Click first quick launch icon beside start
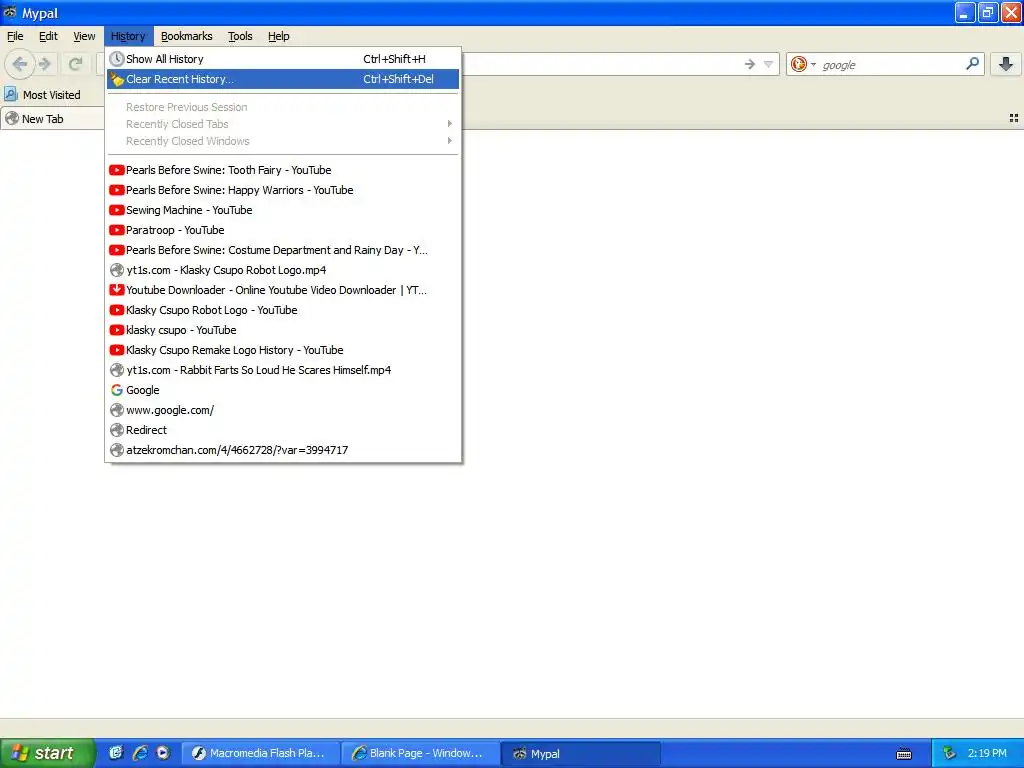This screenshot has width=1024, height=768. (x=116, y=753)
